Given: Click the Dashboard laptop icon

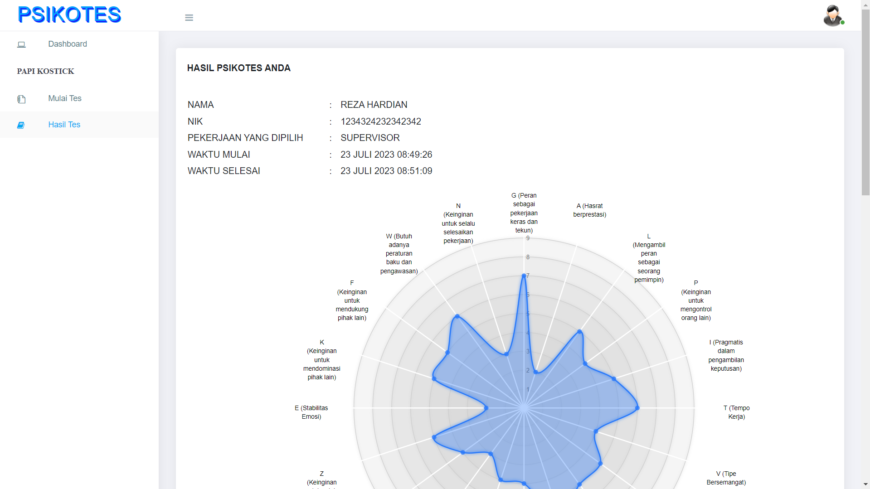Looking at the screenshot, I should click(x=21, y=44).
